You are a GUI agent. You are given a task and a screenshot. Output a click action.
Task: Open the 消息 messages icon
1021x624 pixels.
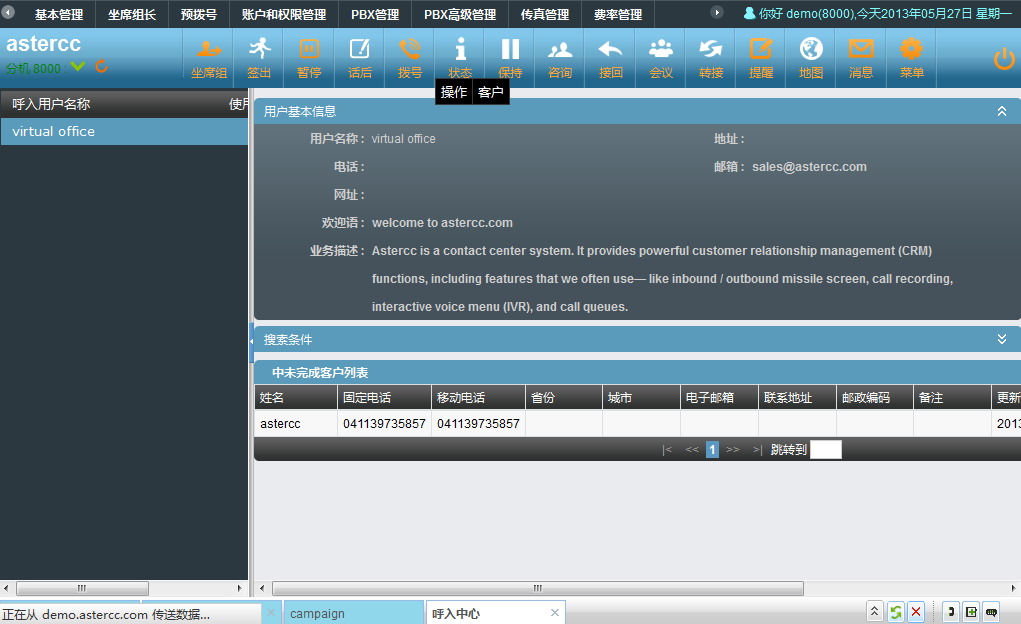tap(861, 56)
